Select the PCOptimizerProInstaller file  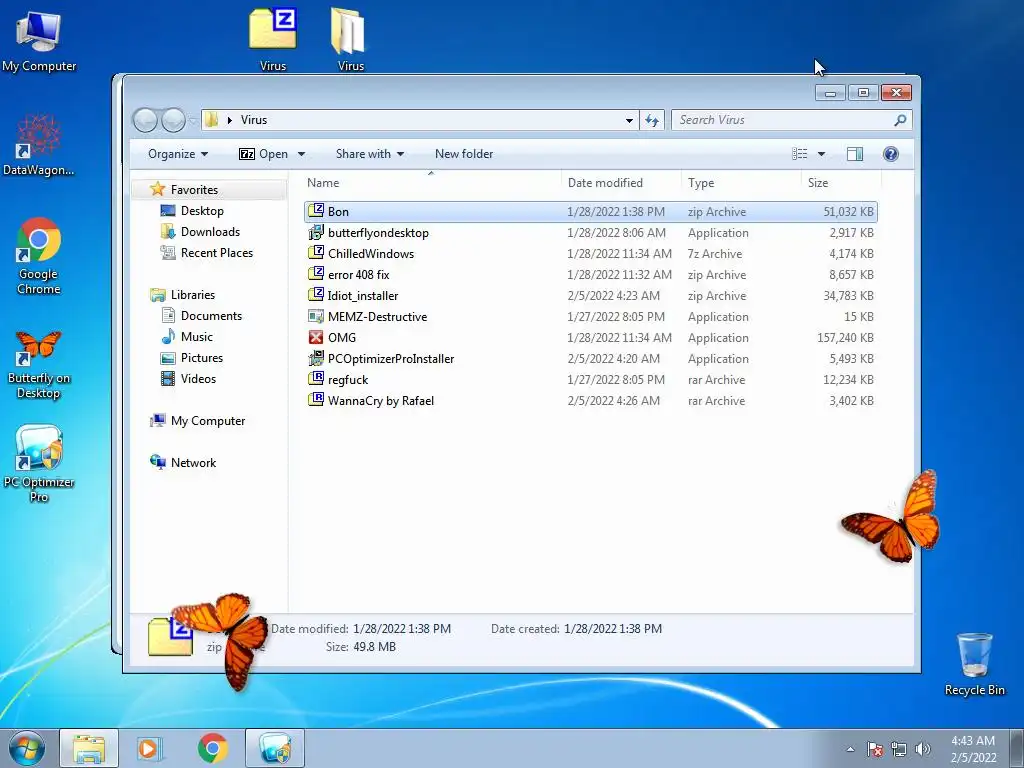[x=590, y=359]
